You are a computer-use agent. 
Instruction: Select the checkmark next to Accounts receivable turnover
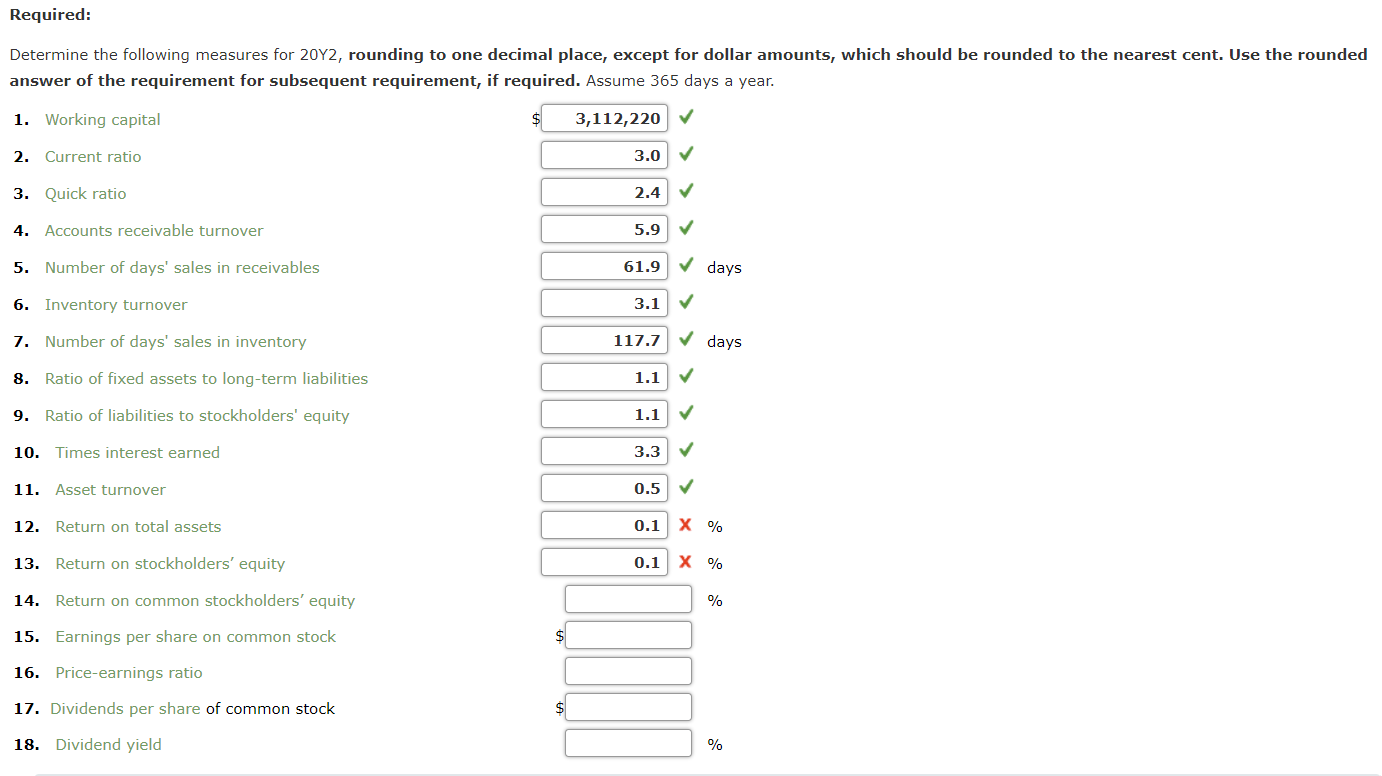pyautogui.click(x=685, y=228)
